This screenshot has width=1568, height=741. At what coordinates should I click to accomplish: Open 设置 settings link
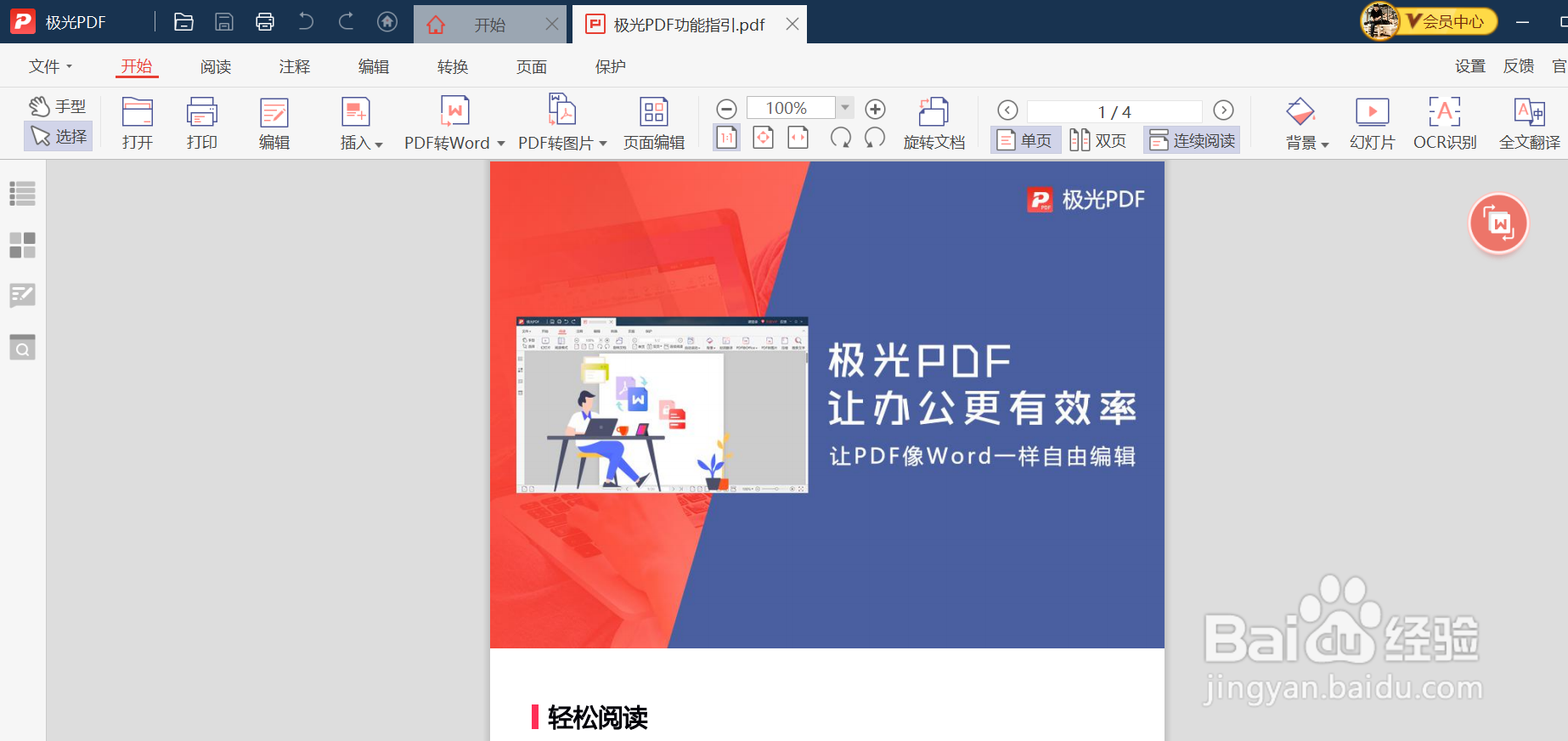pyautogui.click(x=1470, y=66)
